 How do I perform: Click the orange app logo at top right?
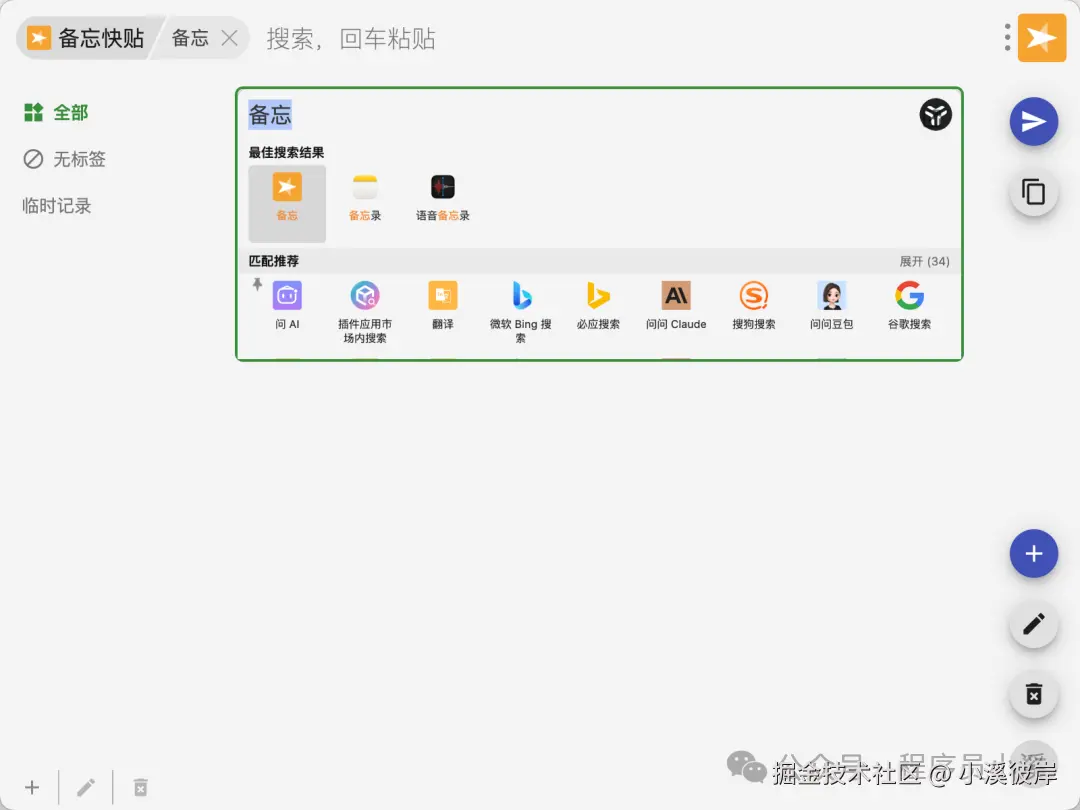(x=1041, y=37)
